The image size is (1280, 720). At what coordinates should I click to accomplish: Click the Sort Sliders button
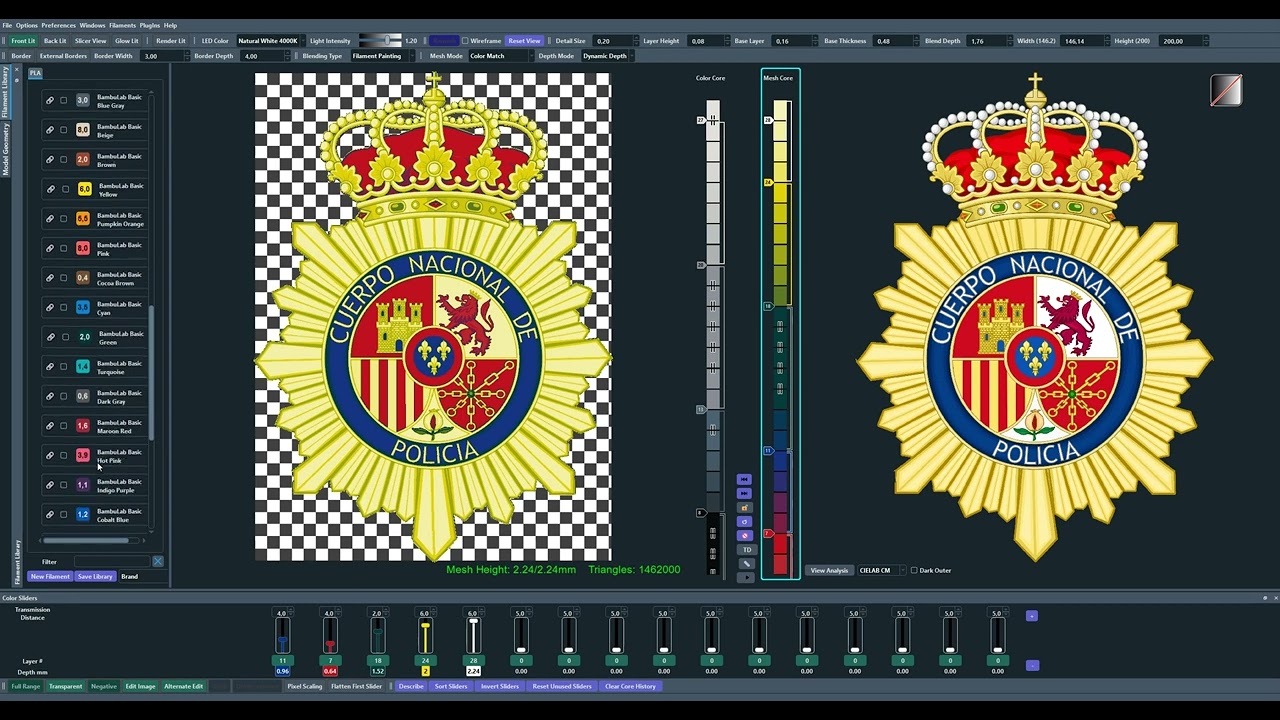point(451,687)
